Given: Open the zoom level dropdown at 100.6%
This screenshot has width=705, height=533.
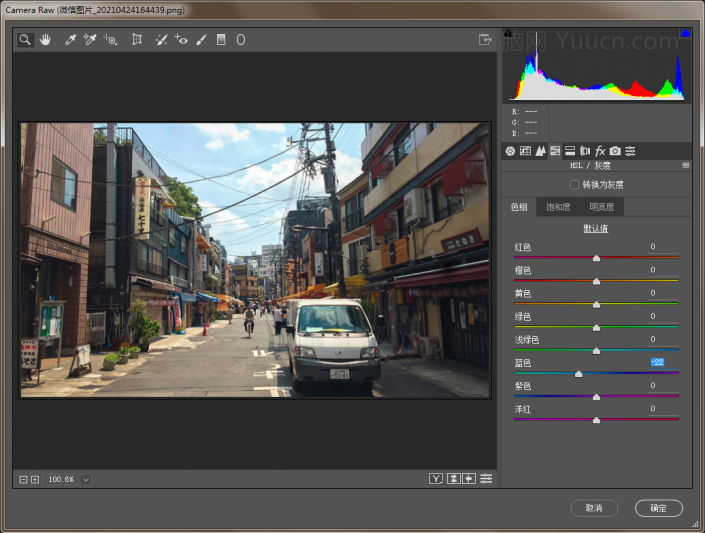Looking at the screenshot, I should click(x=86, y=480).
